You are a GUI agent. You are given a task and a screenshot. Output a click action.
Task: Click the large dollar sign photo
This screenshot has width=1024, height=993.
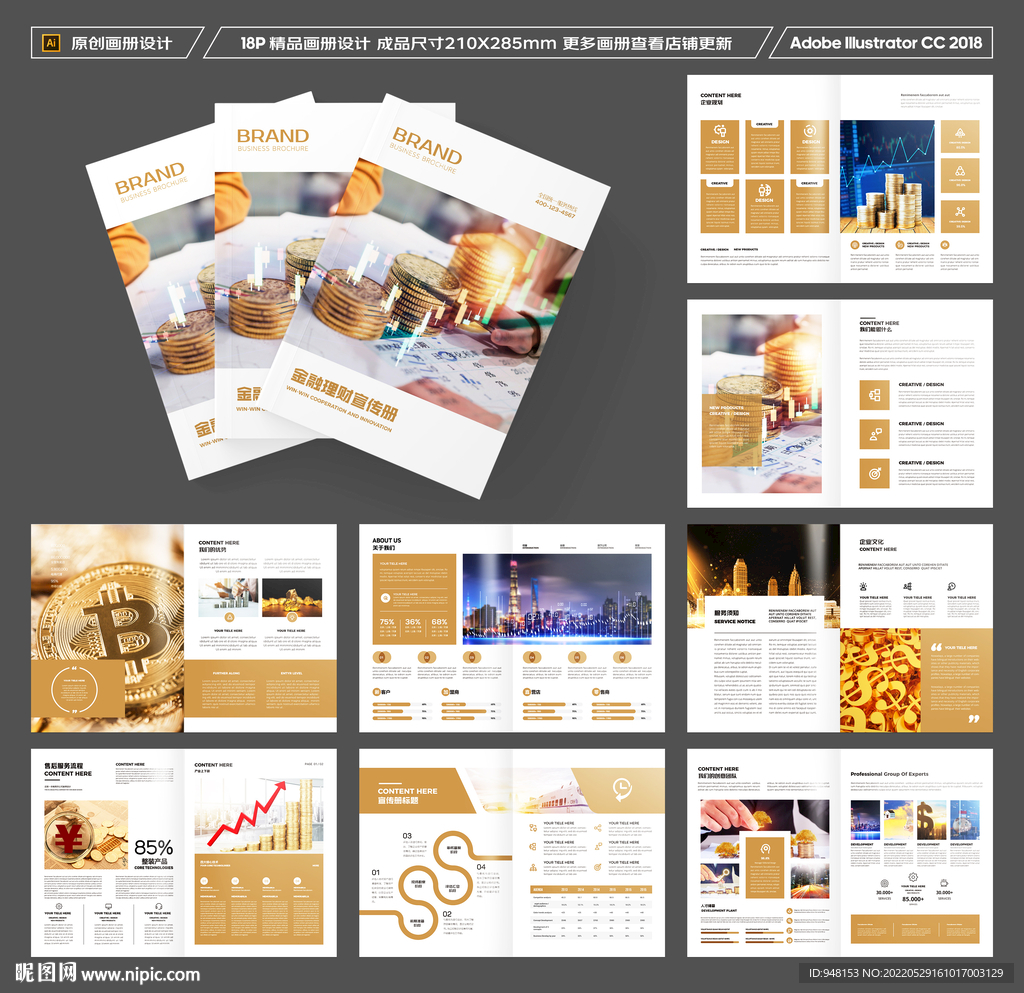(x=931, y=821)
